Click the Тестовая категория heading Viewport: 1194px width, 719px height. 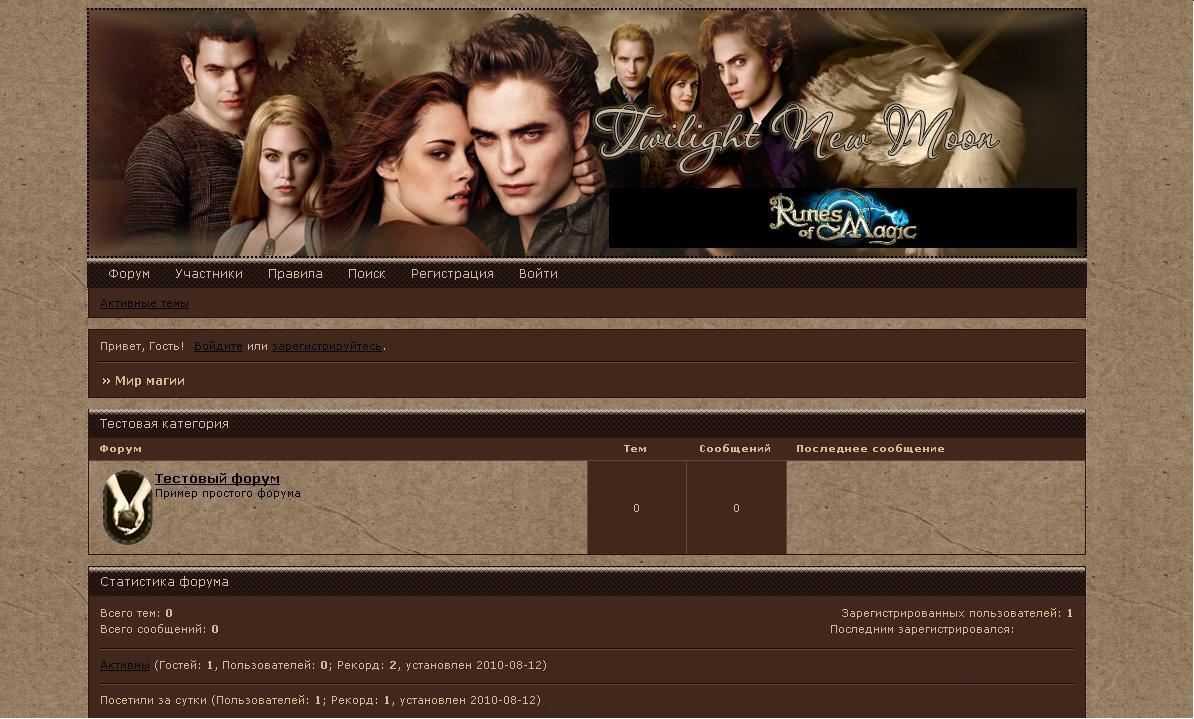(164, 423)
